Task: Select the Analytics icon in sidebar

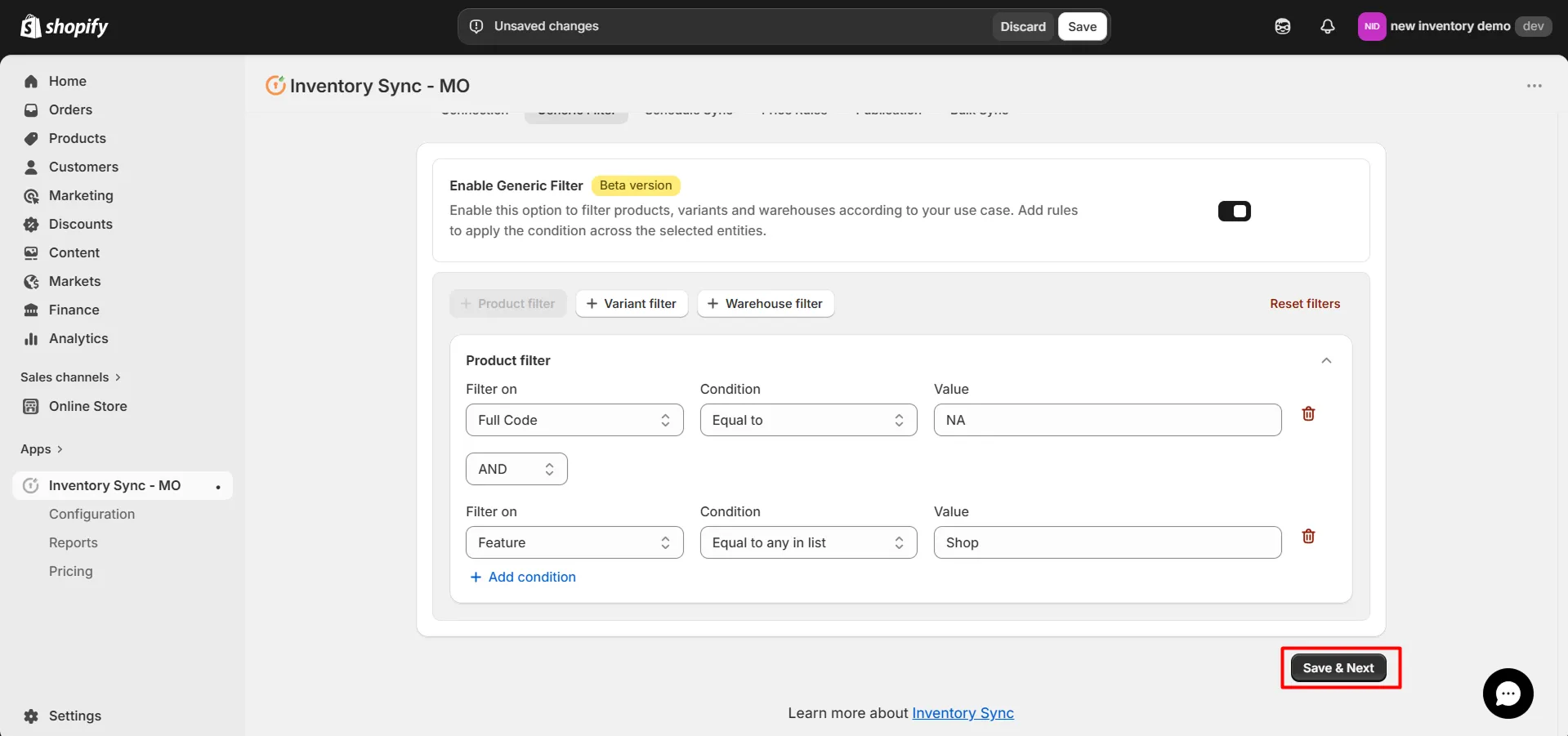Action: [x=30, y=338]
